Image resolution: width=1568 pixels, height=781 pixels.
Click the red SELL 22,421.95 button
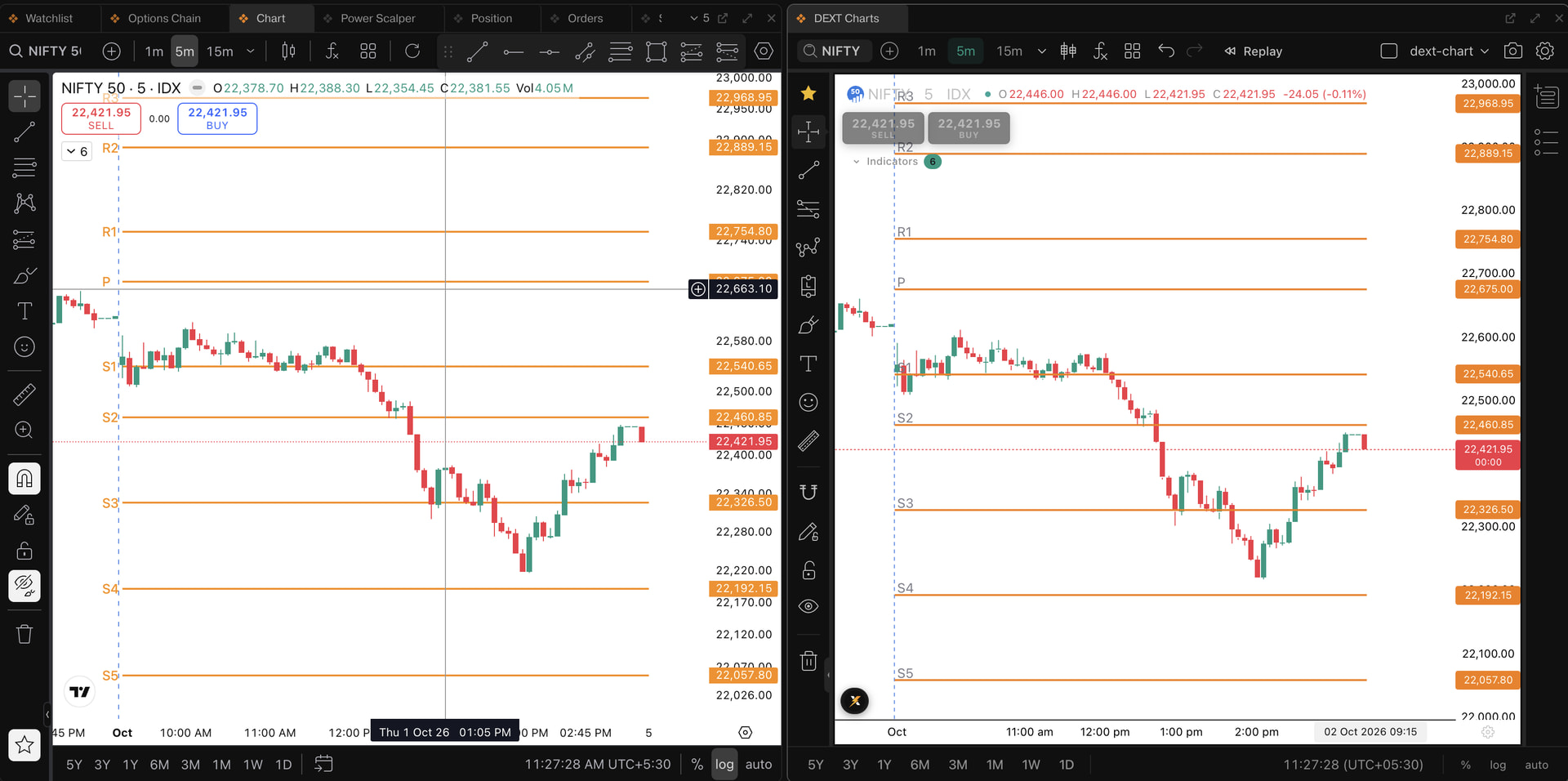click(101, 118)
